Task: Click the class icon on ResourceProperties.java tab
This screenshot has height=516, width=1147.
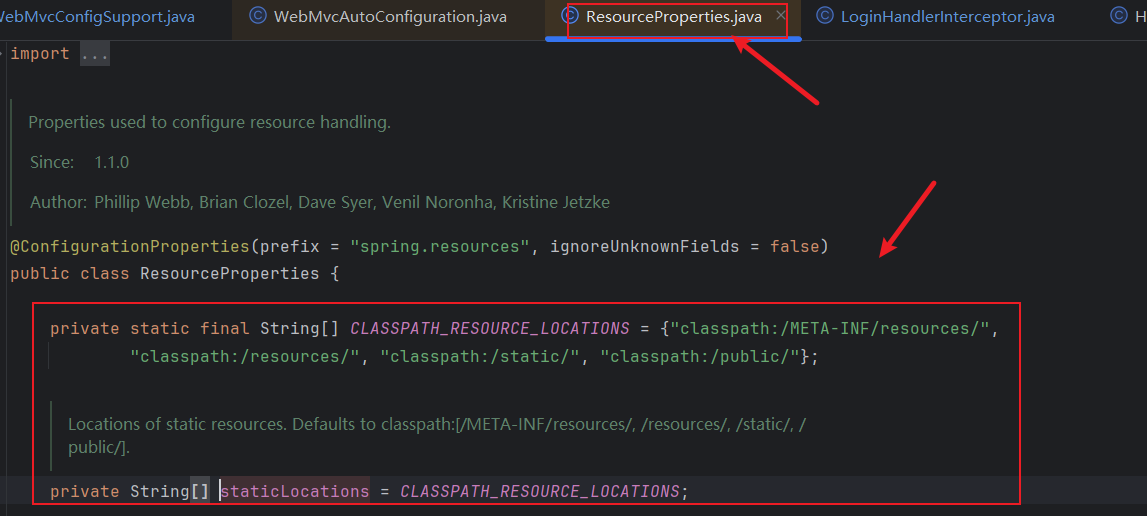Action: [x=571, y=15]
